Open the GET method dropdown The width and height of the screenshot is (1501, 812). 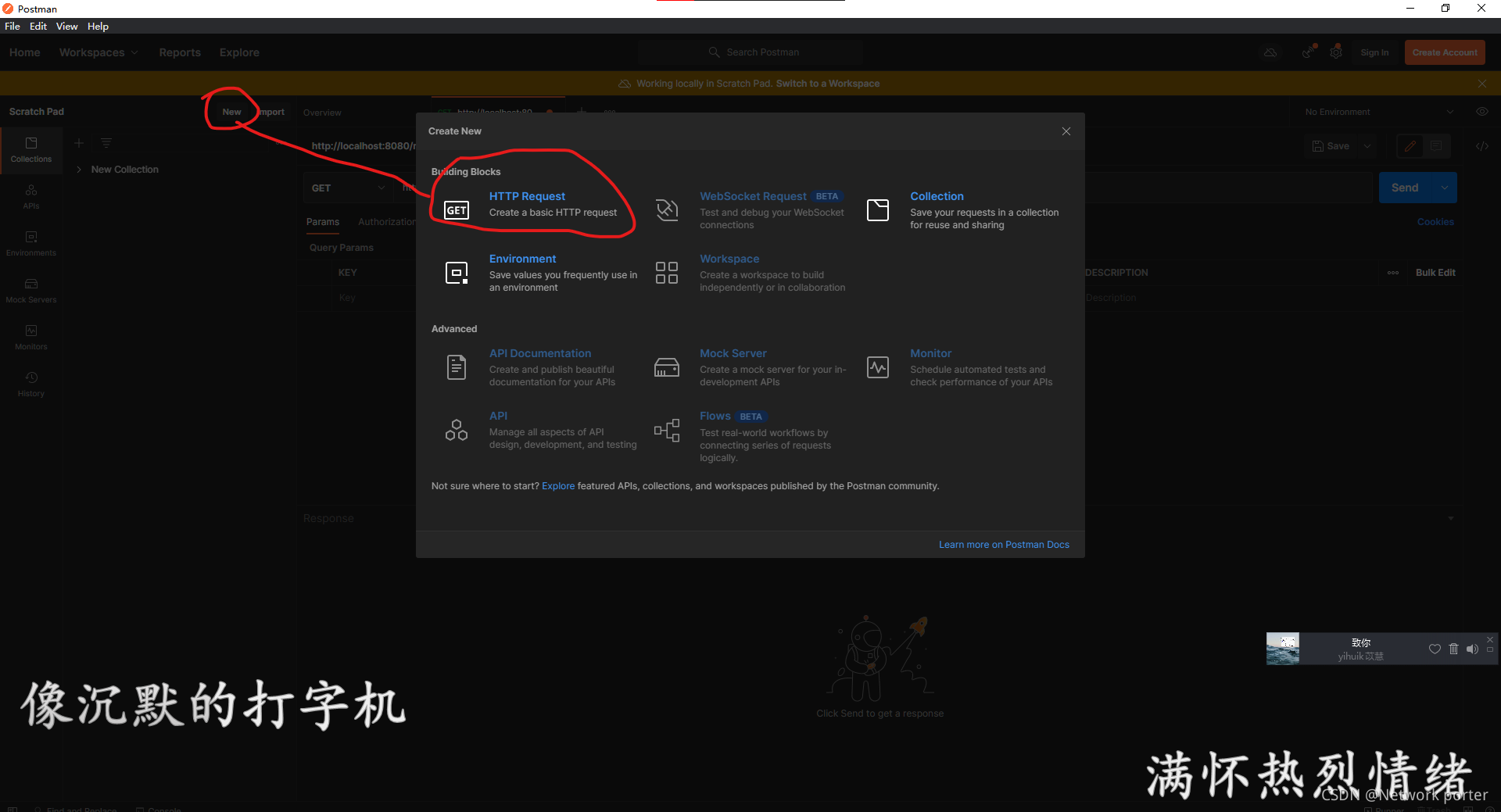point(349,188)
